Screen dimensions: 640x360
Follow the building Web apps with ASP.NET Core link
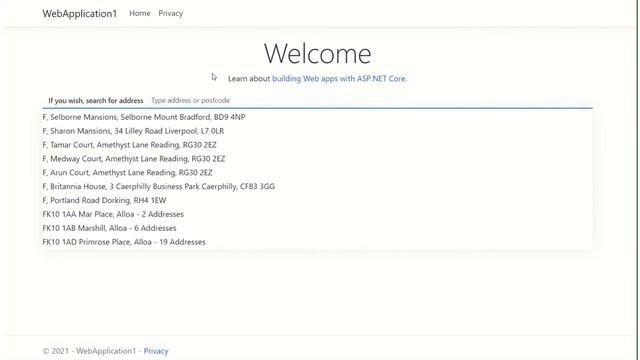tap(339, 78)
